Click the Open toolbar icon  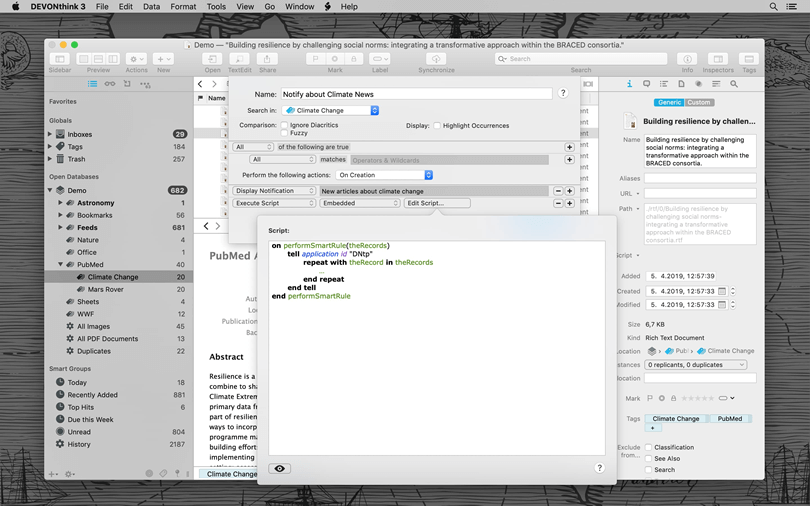(212, 59)
